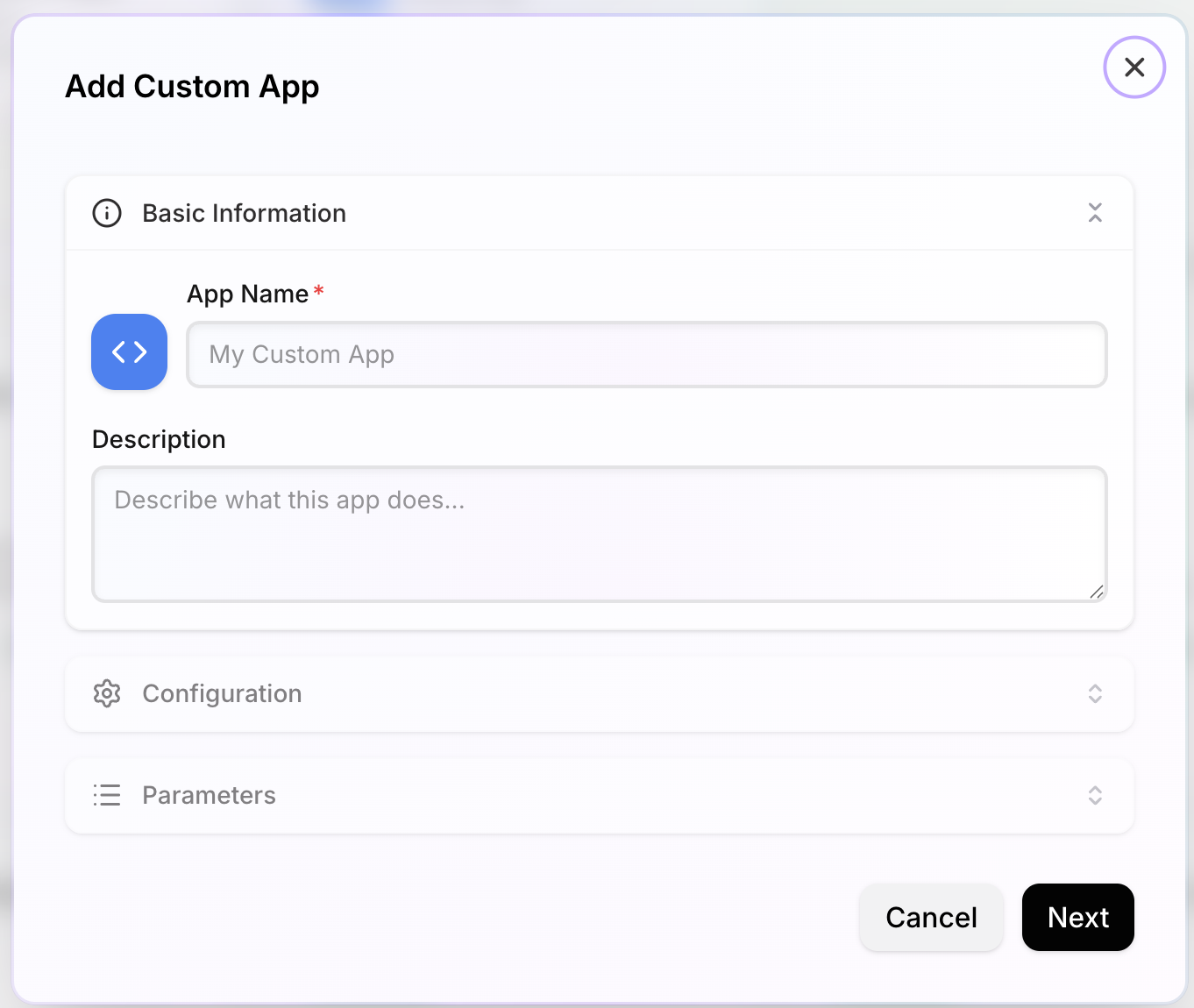
Task: Click the textarea resize handle
Action: pos(1098,593)
